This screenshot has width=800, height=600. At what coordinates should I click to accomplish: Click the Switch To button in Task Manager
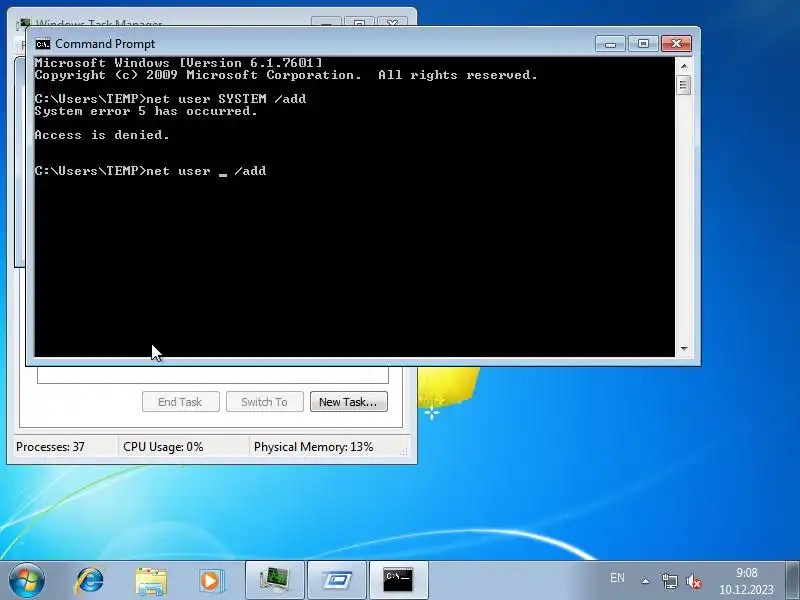coord(264,402)
